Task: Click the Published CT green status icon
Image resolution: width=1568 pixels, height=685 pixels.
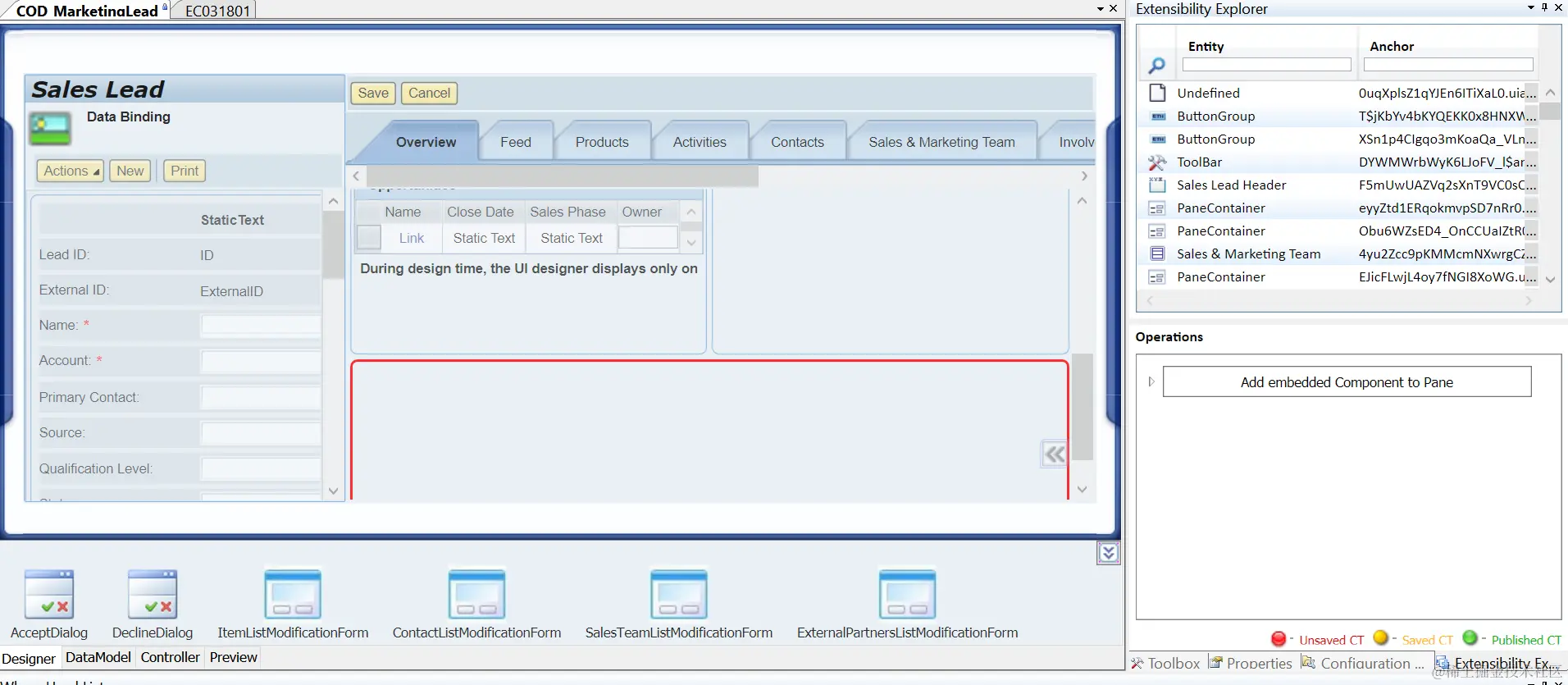Action: [1470, 637]
